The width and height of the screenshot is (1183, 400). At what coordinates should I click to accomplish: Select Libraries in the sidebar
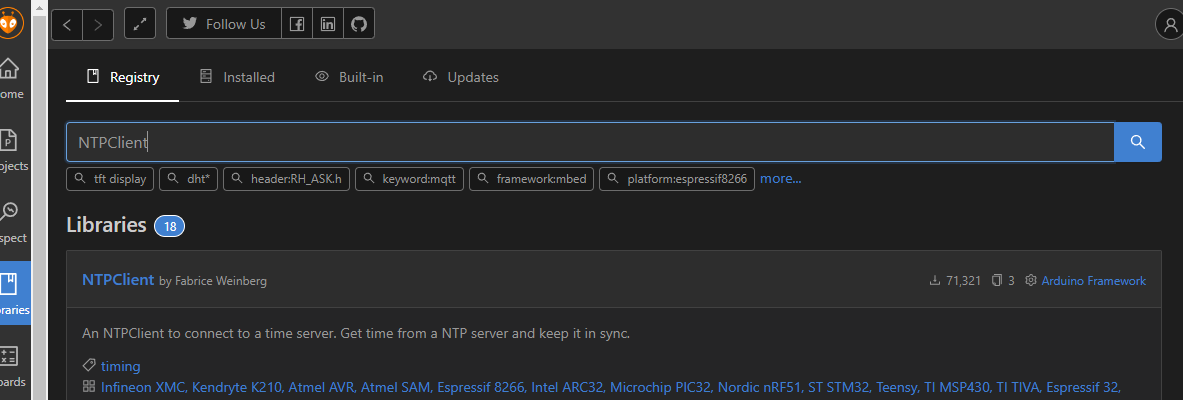tap(15, 293)
